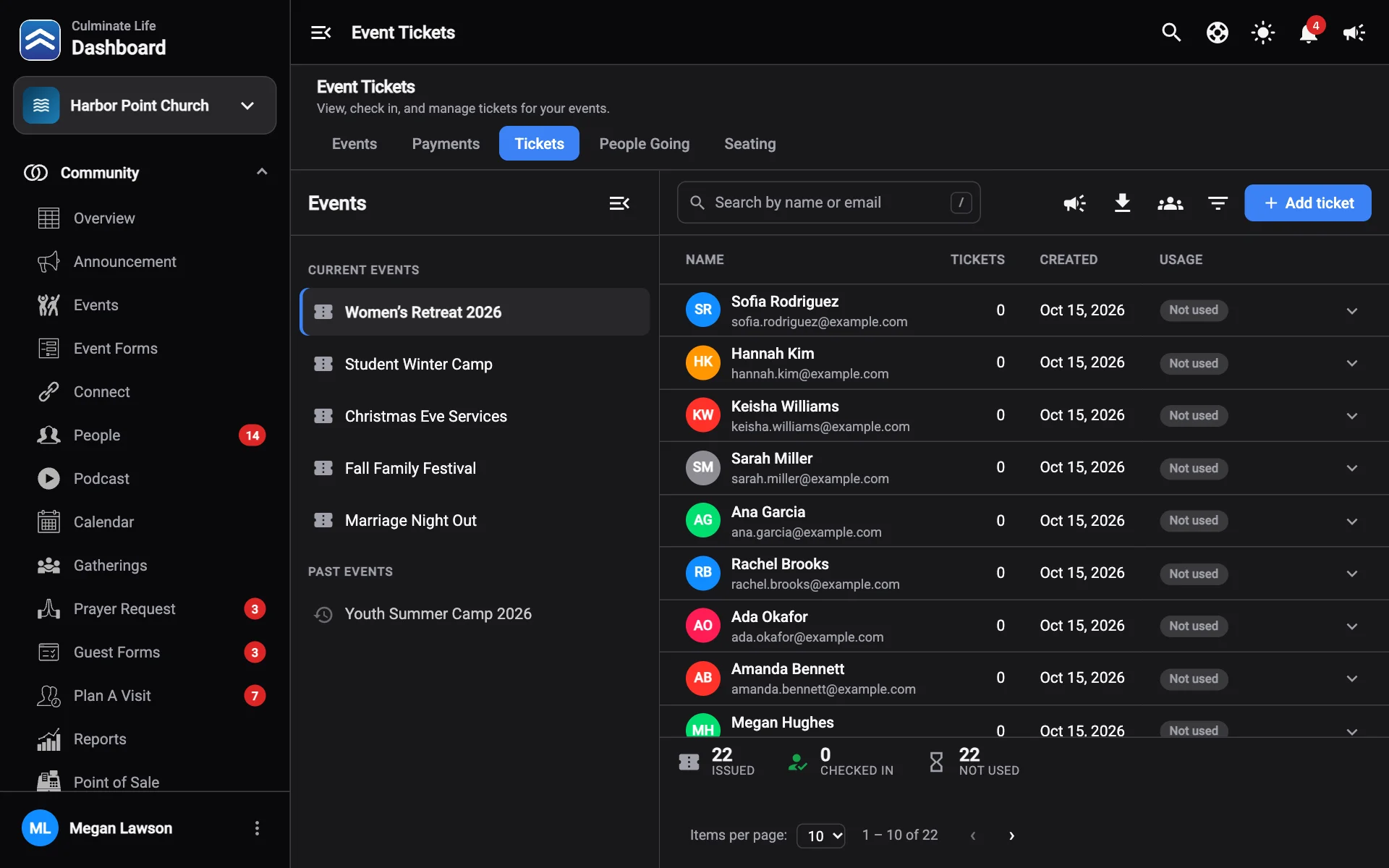Click the Add ticket button
This screenshot has width=1389, height=868.
(x=1307, y=203)
